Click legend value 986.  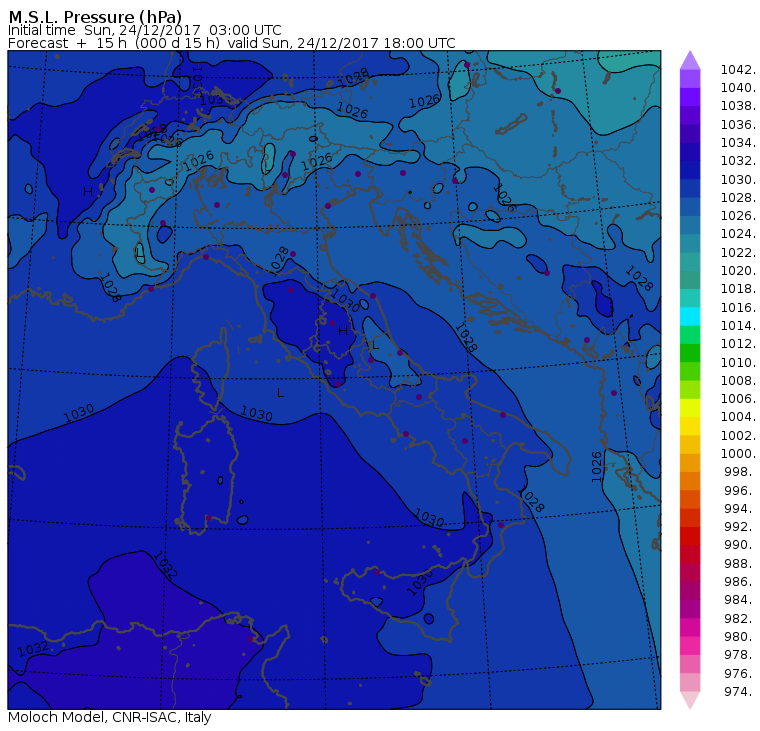click(740, 581)
